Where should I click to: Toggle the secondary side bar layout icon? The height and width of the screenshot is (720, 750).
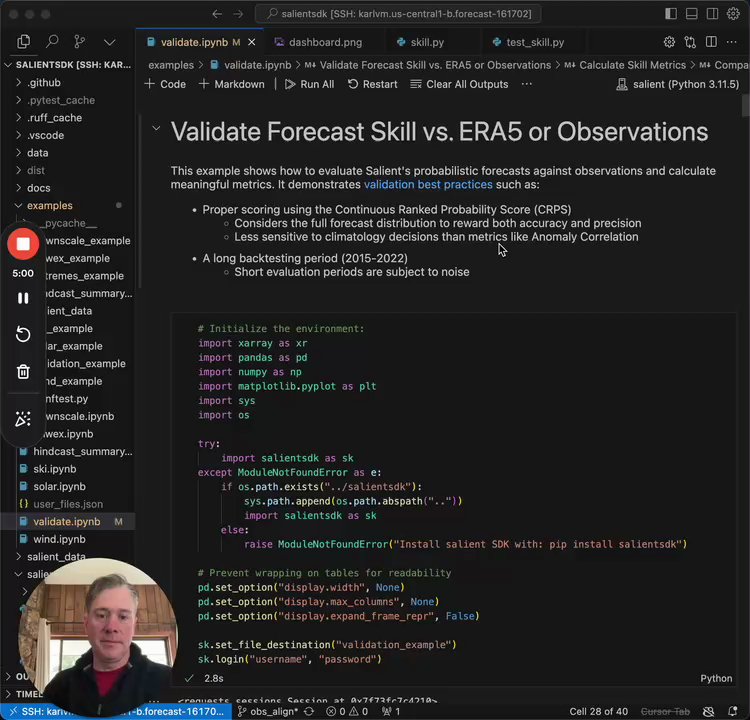point(712,14)
